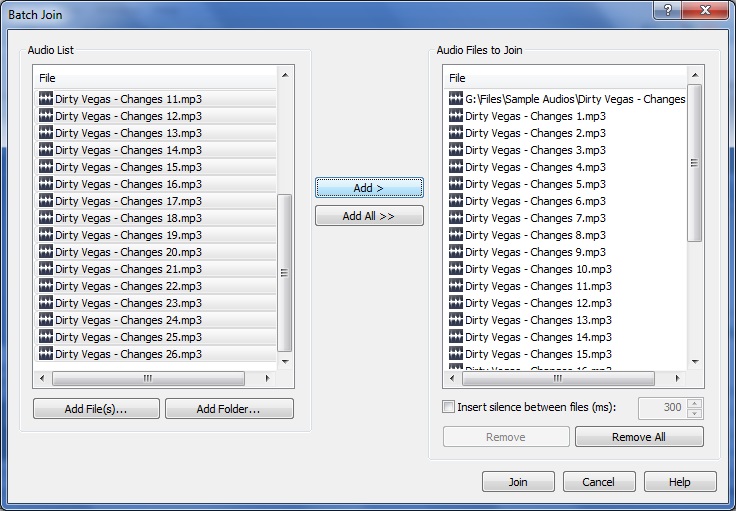Select Dirty Vegas - Changes 25.mp3 in Audio List
Viewport: 736px width, 511px height.
tap(155, 337)
